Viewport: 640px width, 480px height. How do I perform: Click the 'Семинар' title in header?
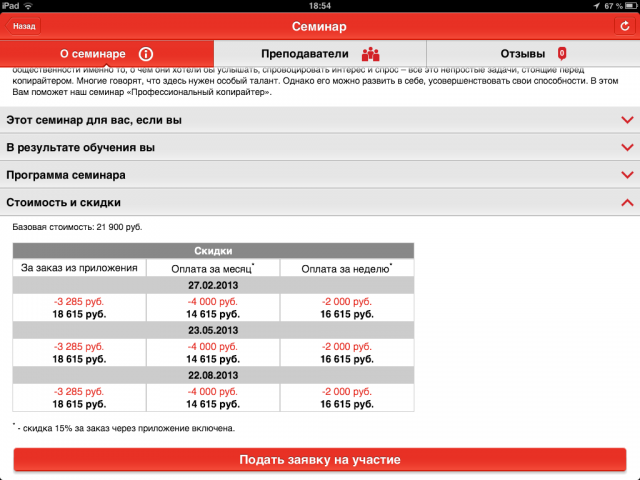click(319, 27)
